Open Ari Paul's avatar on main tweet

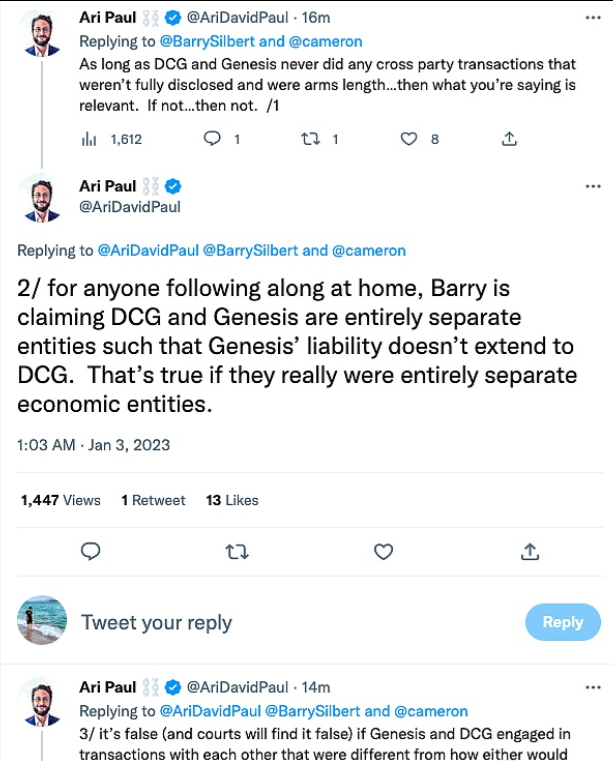(42, 197)
